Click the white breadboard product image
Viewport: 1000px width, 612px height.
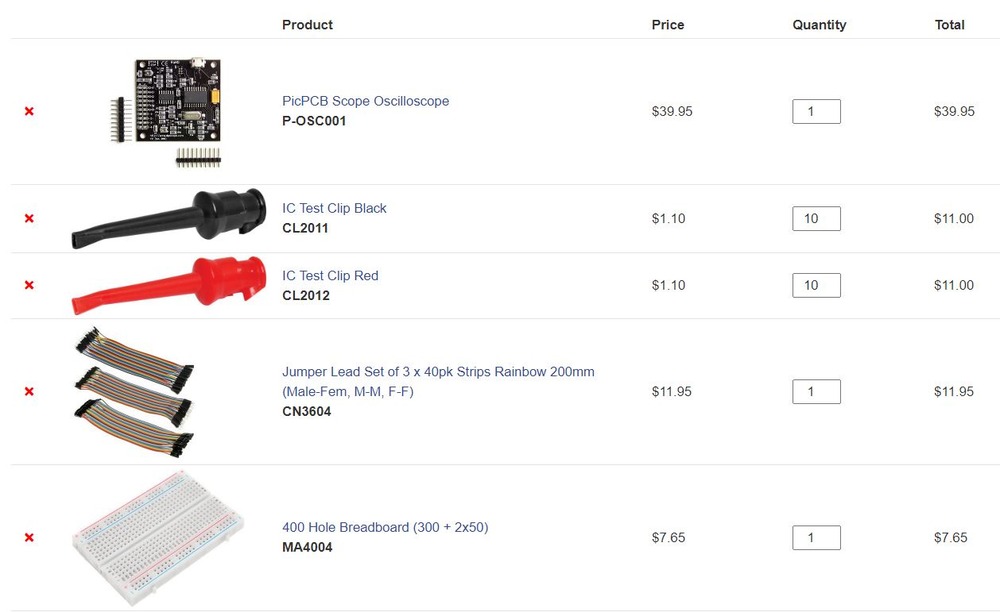pyautogui.click(x=158, y=538)
